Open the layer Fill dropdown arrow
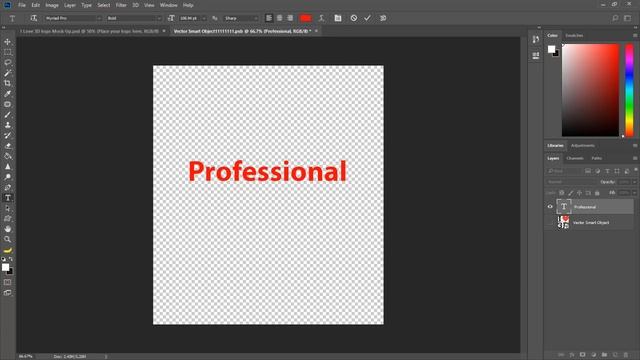This screenshot has height=360, width=640. 635,193
